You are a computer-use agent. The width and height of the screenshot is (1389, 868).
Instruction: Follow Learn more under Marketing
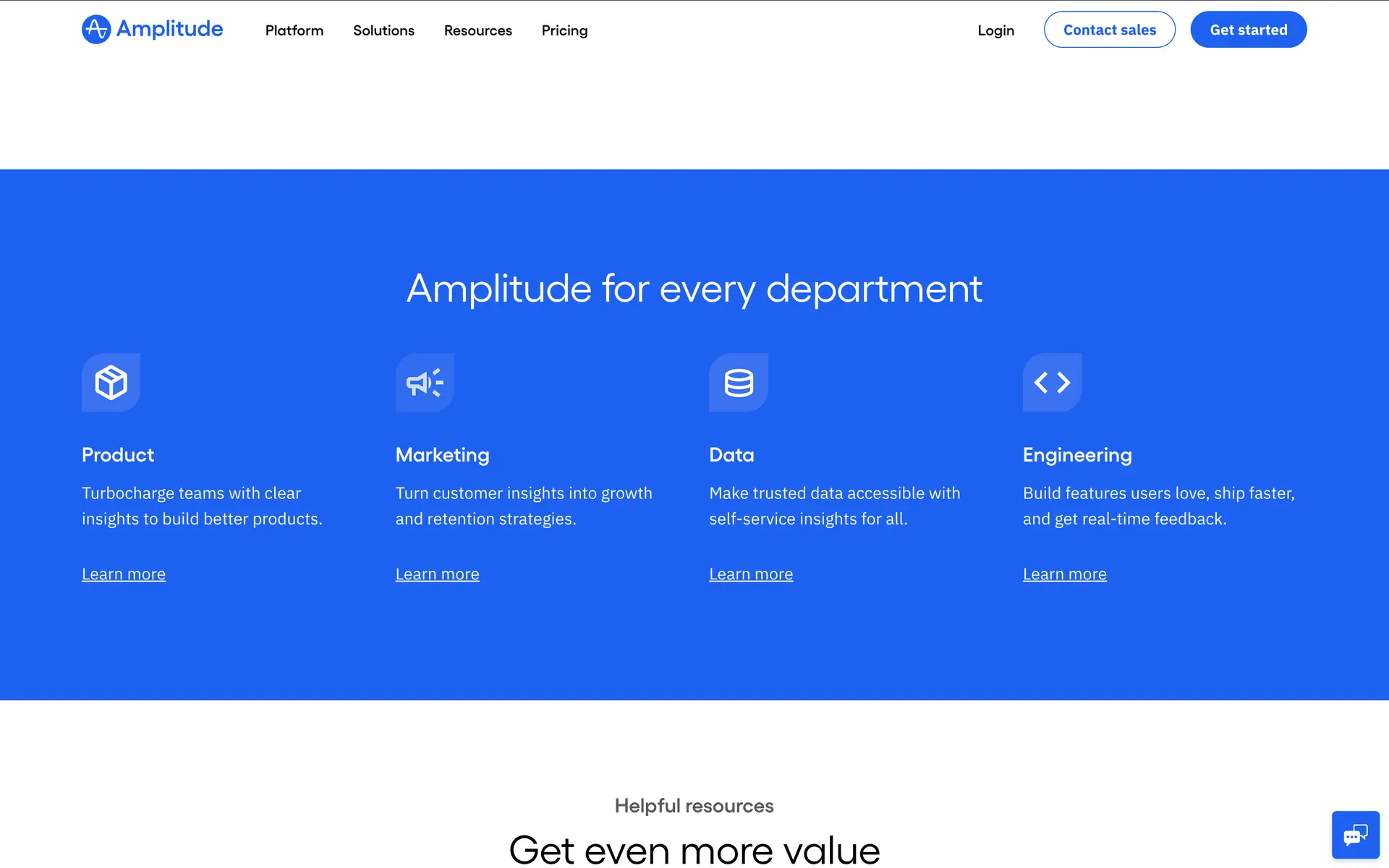click(x=437, y=574)
